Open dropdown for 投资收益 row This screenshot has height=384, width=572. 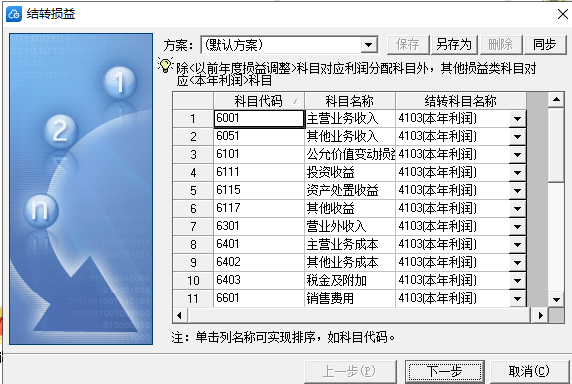point(517,172)
